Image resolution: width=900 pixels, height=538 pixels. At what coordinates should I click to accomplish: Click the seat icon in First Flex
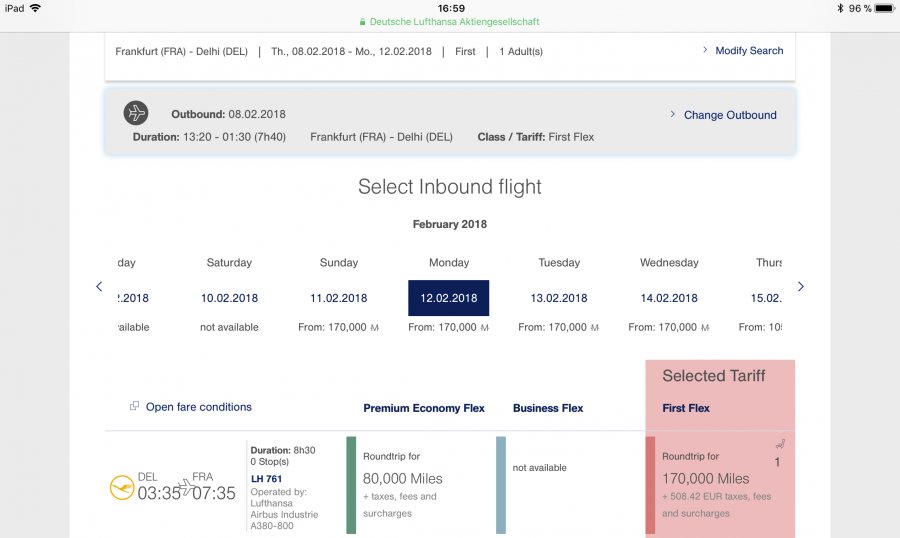(780, 445)
